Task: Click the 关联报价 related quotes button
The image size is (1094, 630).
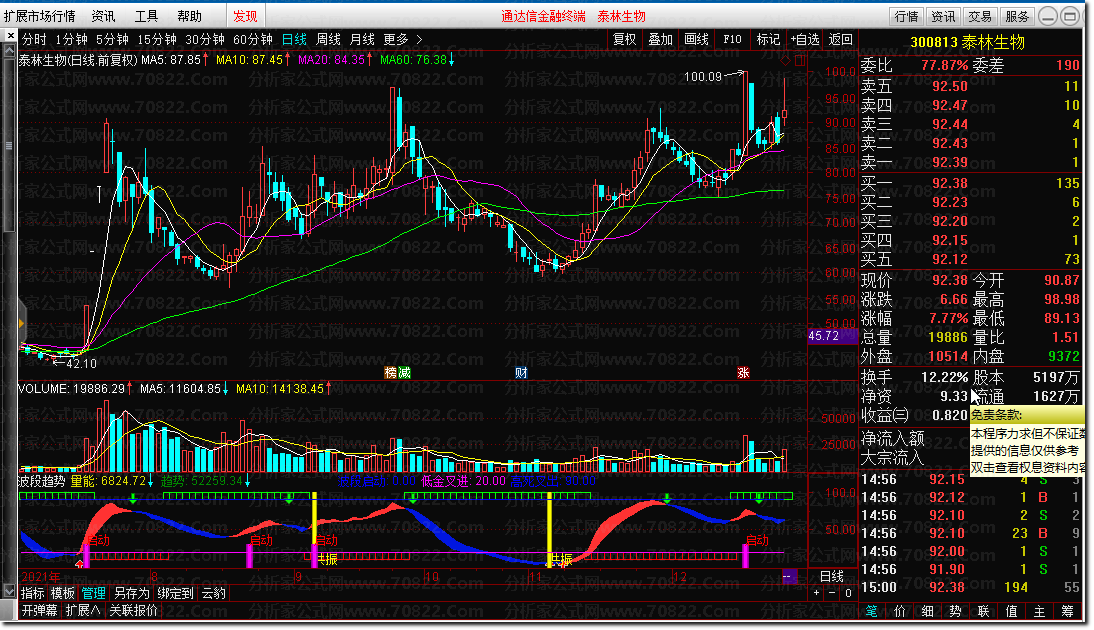Action: 133,610
